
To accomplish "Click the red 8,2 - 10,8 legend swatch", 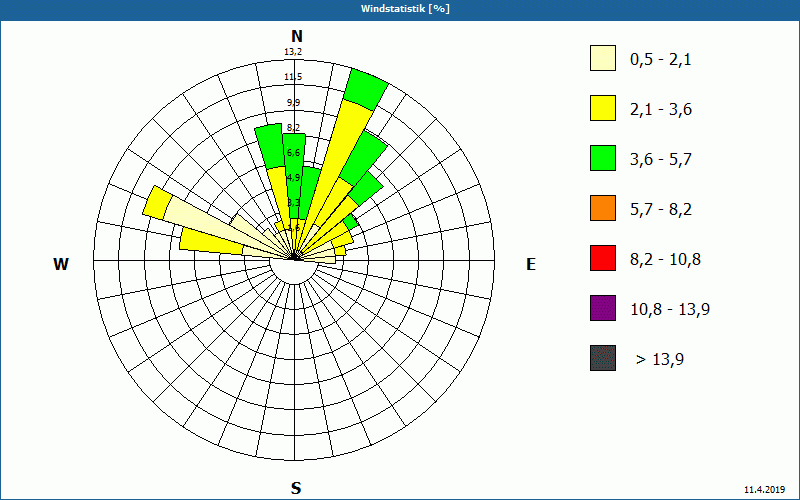I will click(603, 258).
